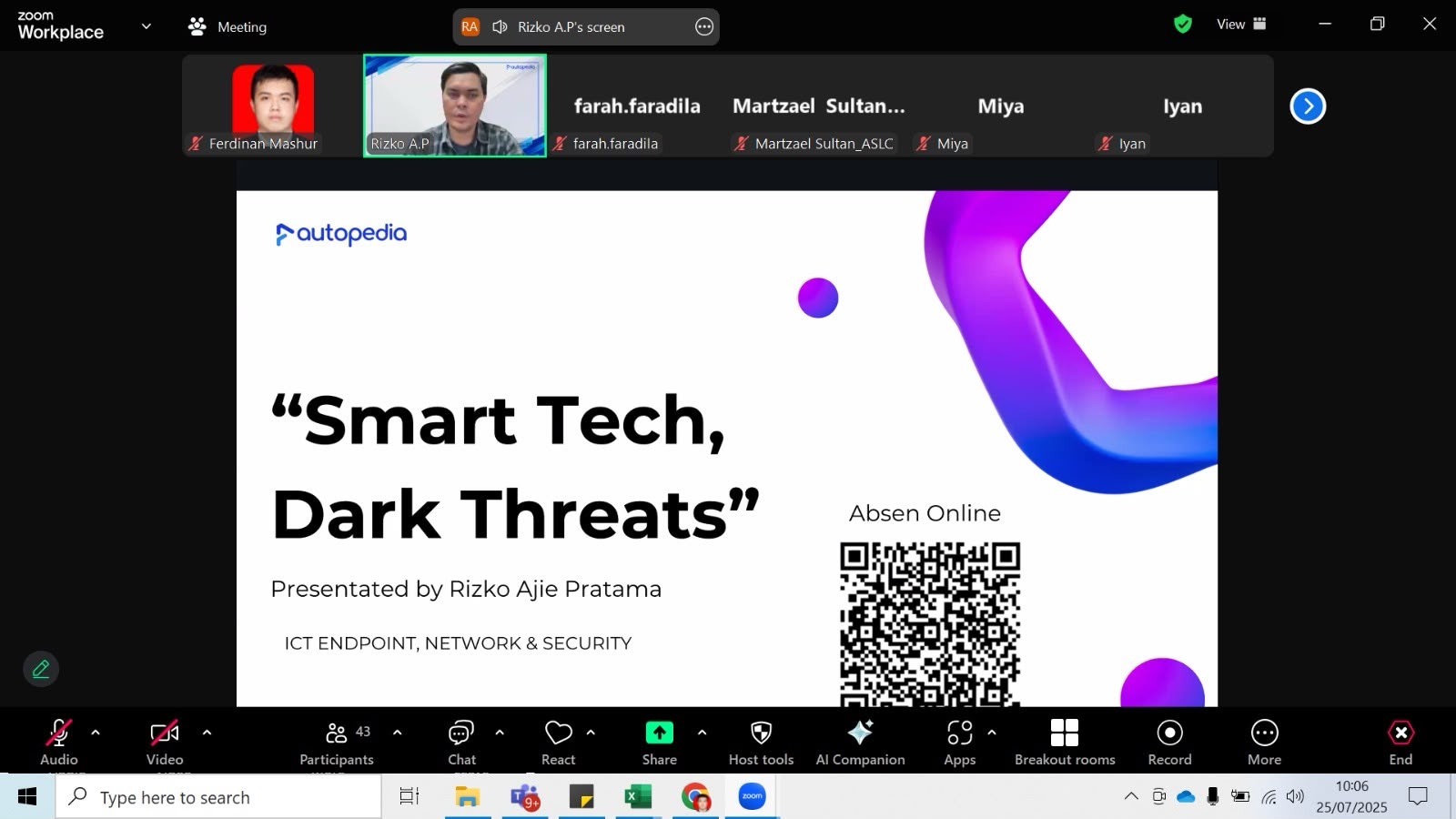
Task: Open Zoom Workplace dropdown chevron
Action: click(x=147, y=26)
